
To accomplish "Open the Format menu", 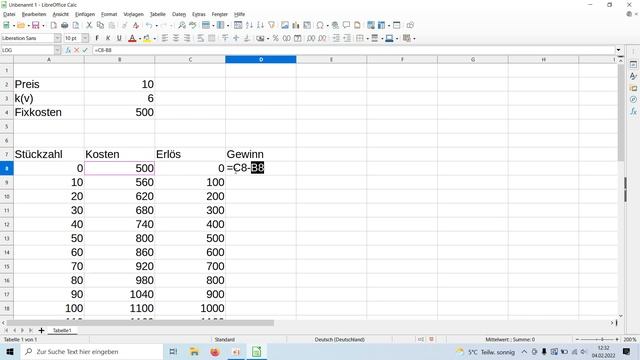I will click(109, 14).
